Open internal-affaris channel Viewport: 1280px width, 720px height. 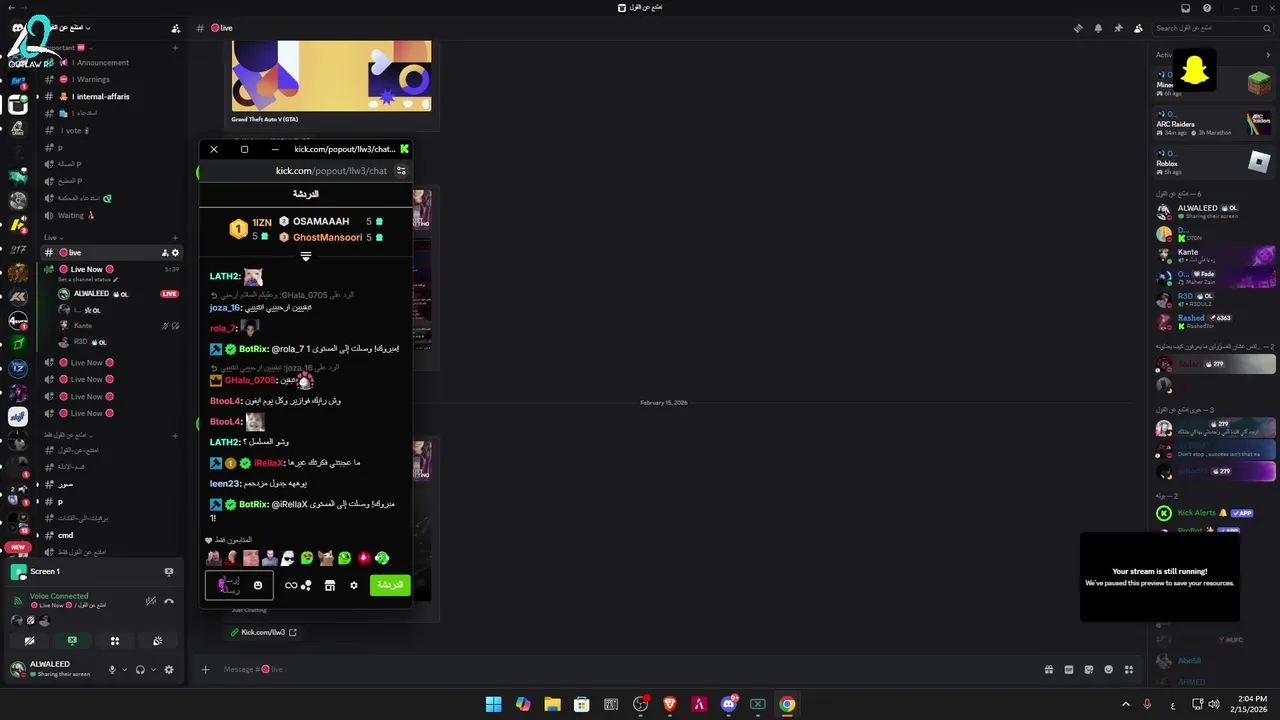coord(101,97)
